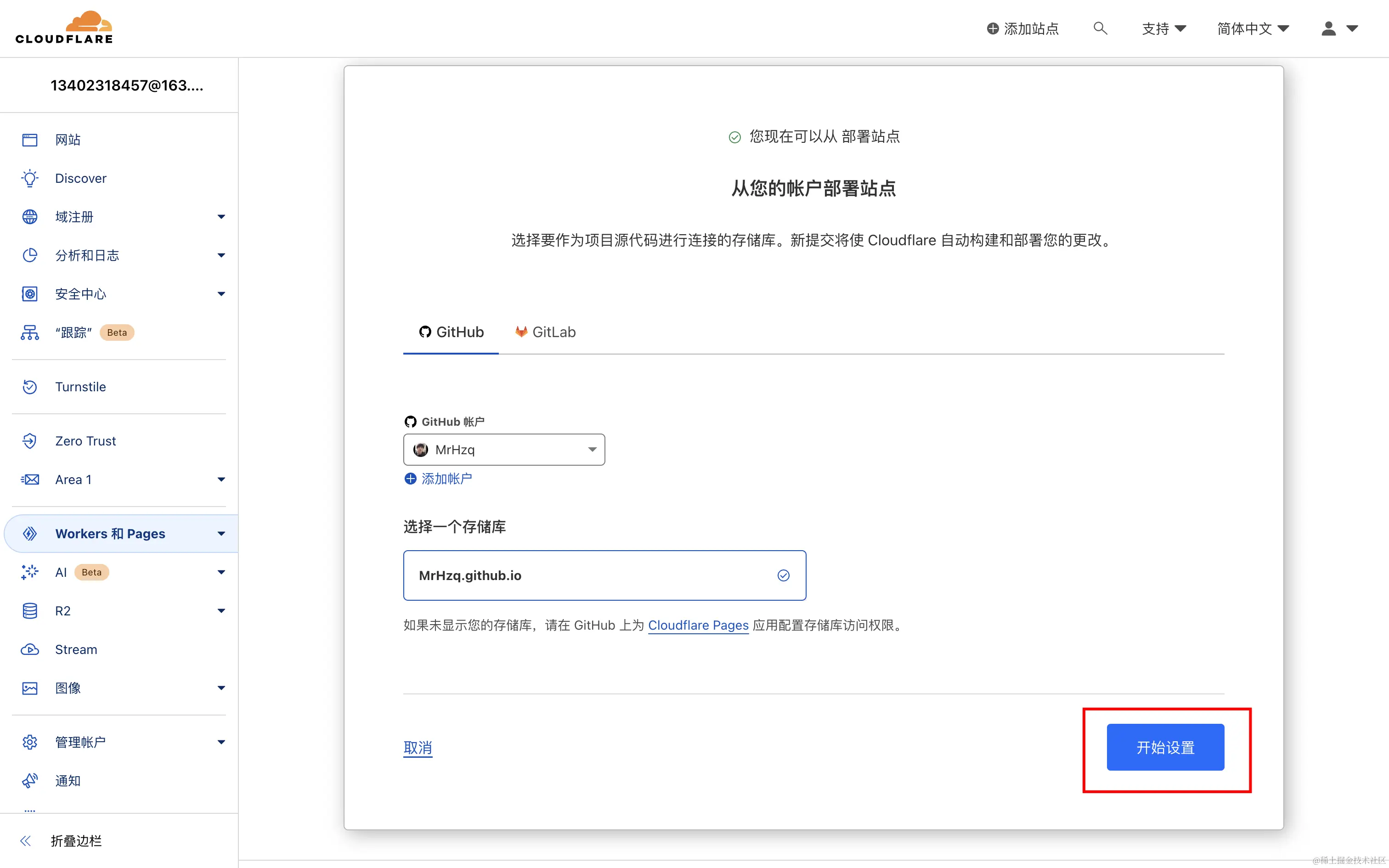Click the Beta badge next to AI
Screen dimensions: 1389x868
(92, 572)
